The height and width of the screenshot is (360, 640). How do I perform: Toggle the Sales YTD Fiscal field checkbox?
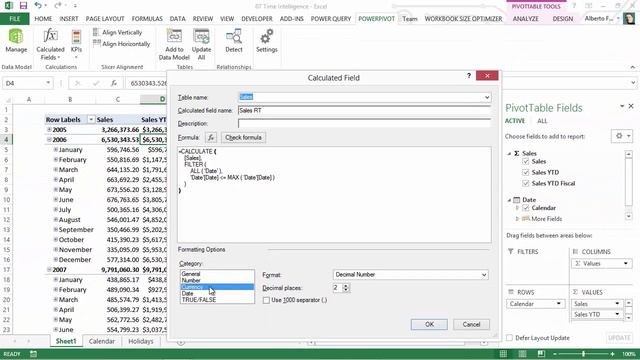[x=526, y=183]
